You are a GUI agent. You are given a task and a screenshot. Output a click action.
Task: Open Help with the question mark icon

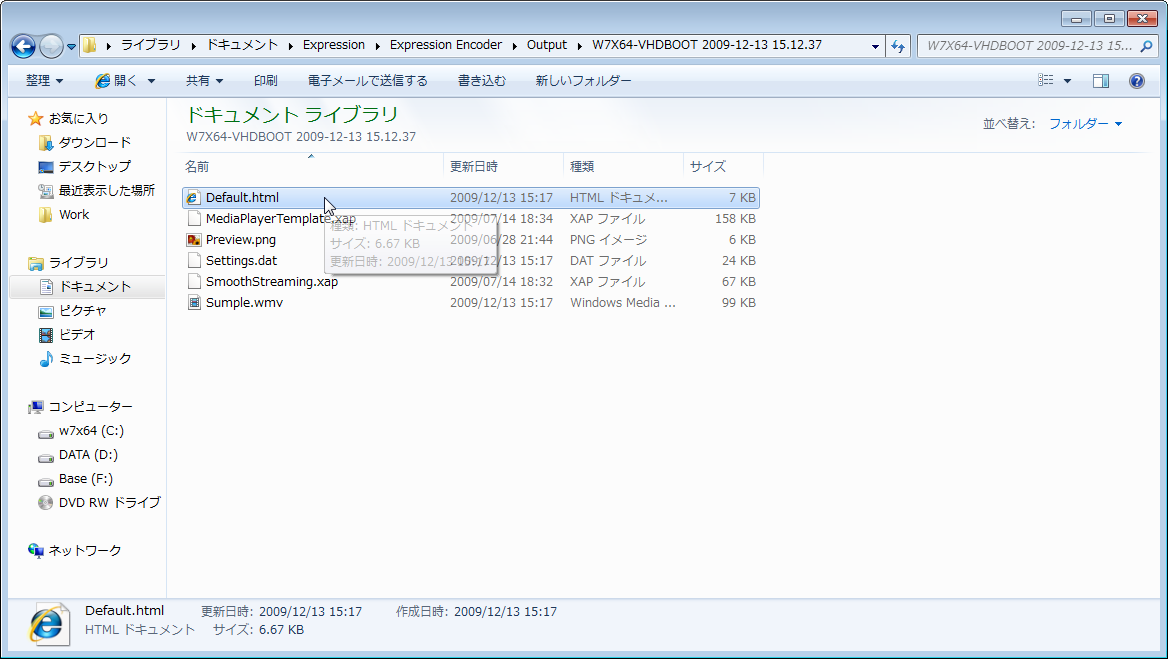click(x=1137, y=81)
